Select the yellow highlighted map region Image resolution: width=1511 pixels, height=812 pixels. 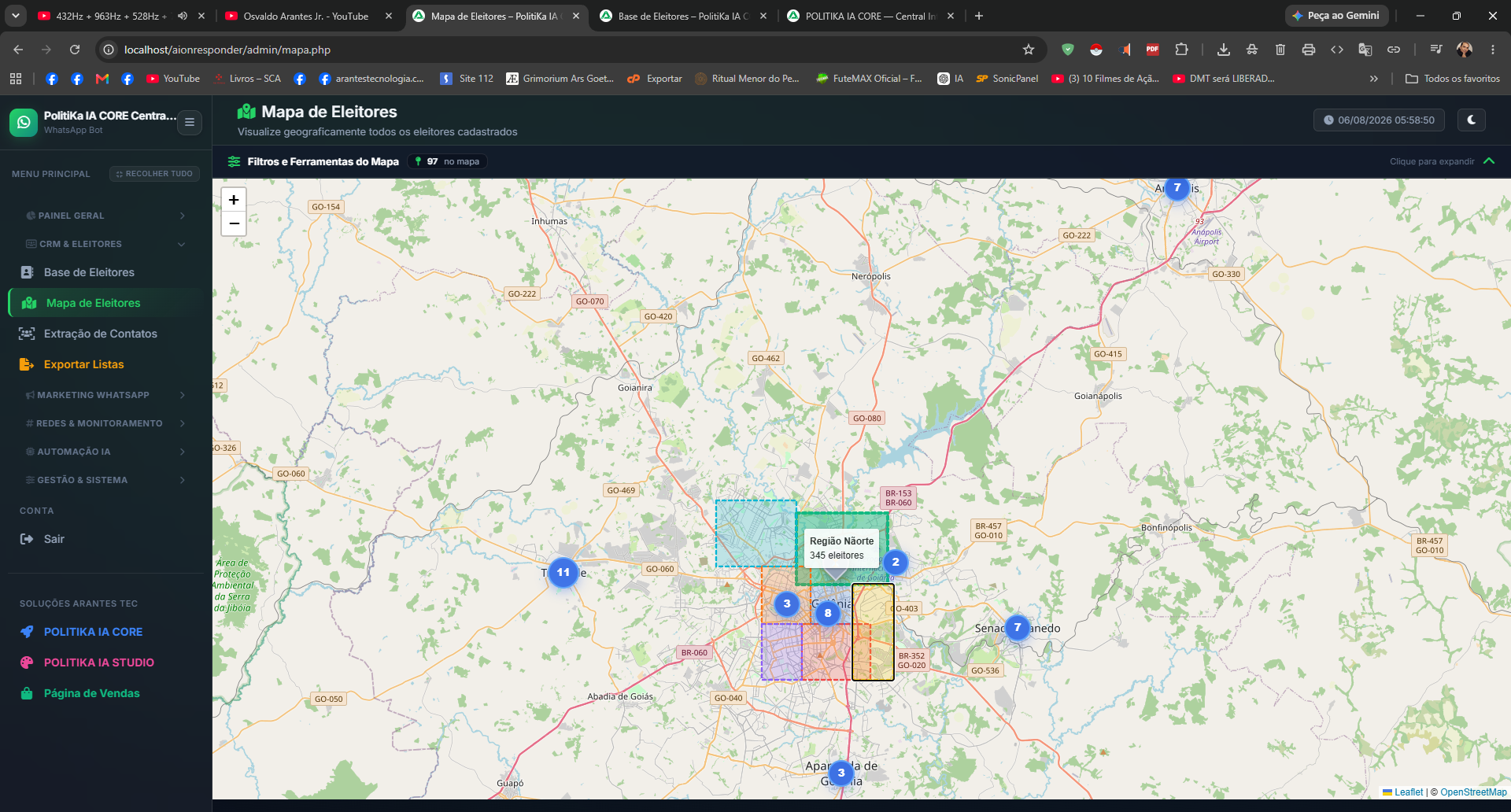pyautogui.click(x=873, y=632)
